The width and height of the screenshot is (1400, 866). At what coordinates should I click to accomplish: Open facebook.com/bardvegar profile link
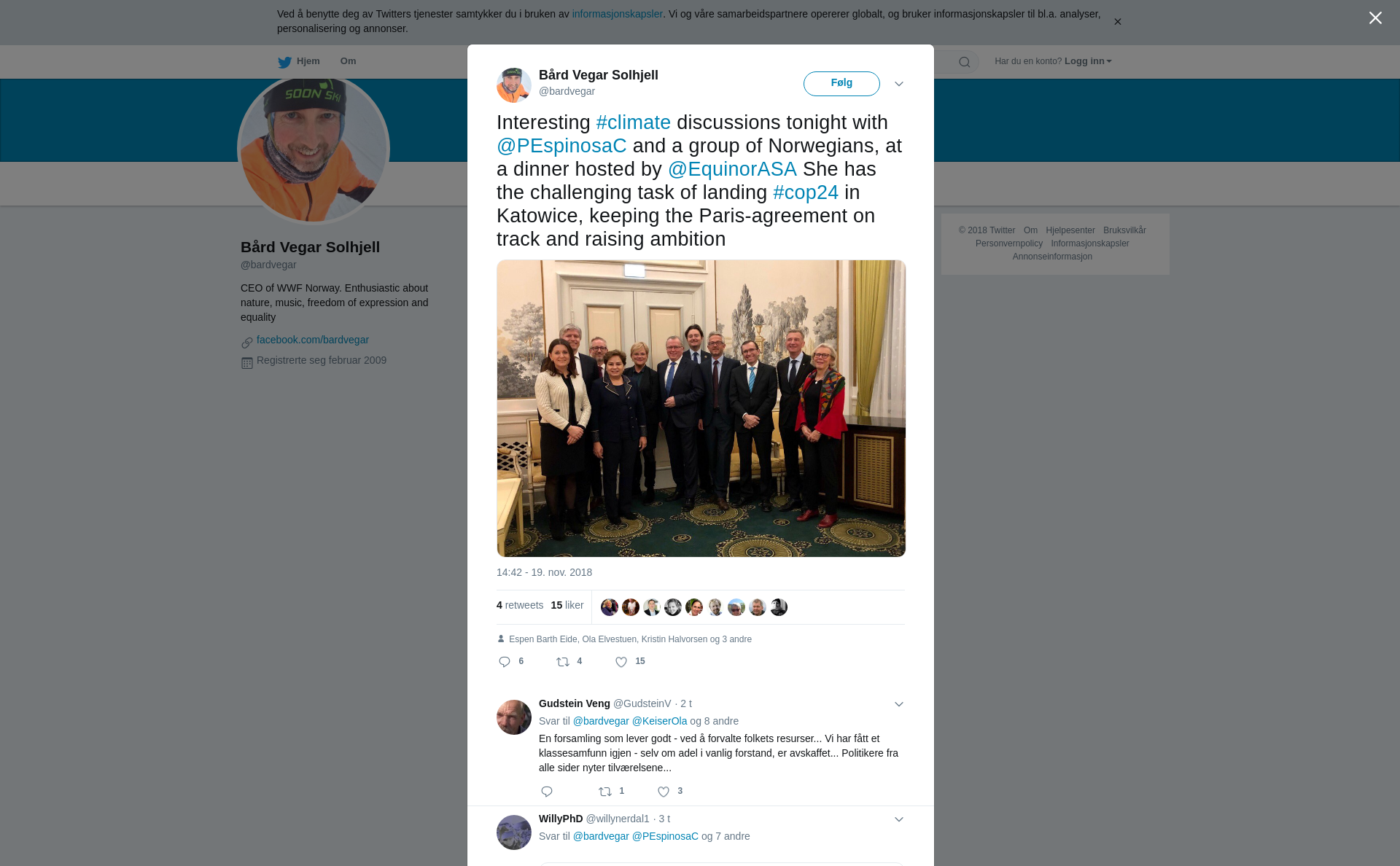[313, 340]
